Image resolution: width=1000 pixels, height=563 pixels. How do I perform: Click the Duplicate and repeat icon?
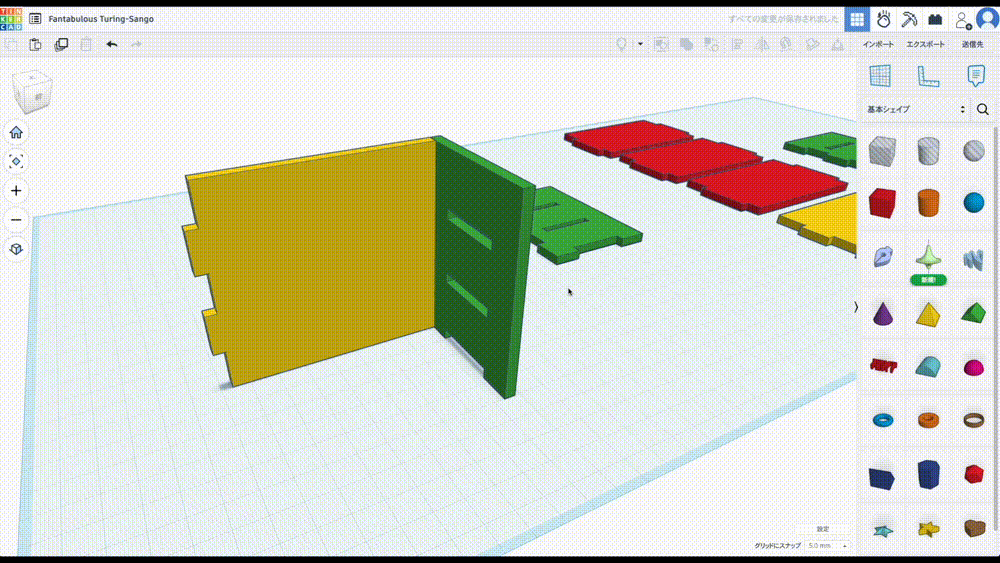pyautogui.click(x=61, y=44)
